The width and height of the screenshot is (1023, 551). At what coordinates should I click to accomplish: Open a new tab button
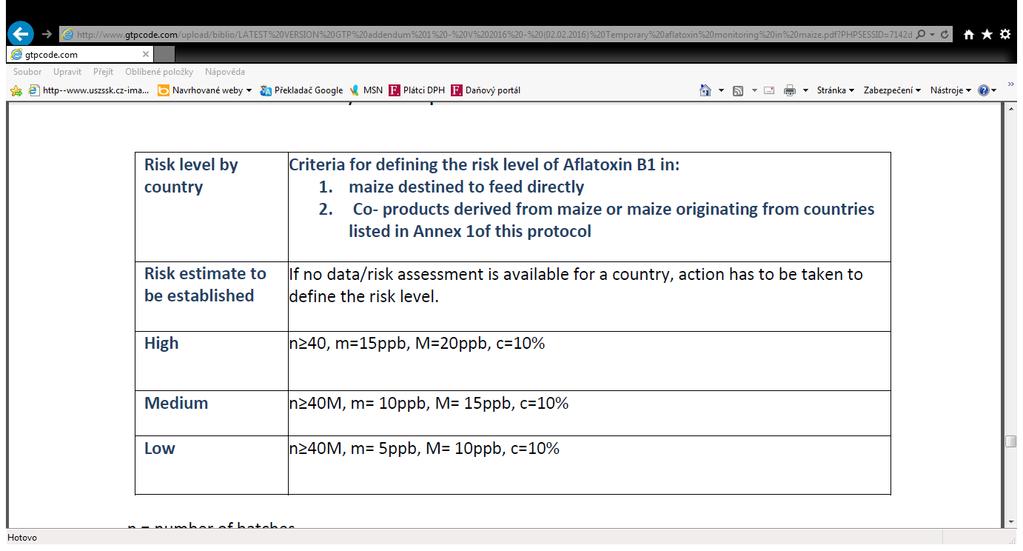164,54
